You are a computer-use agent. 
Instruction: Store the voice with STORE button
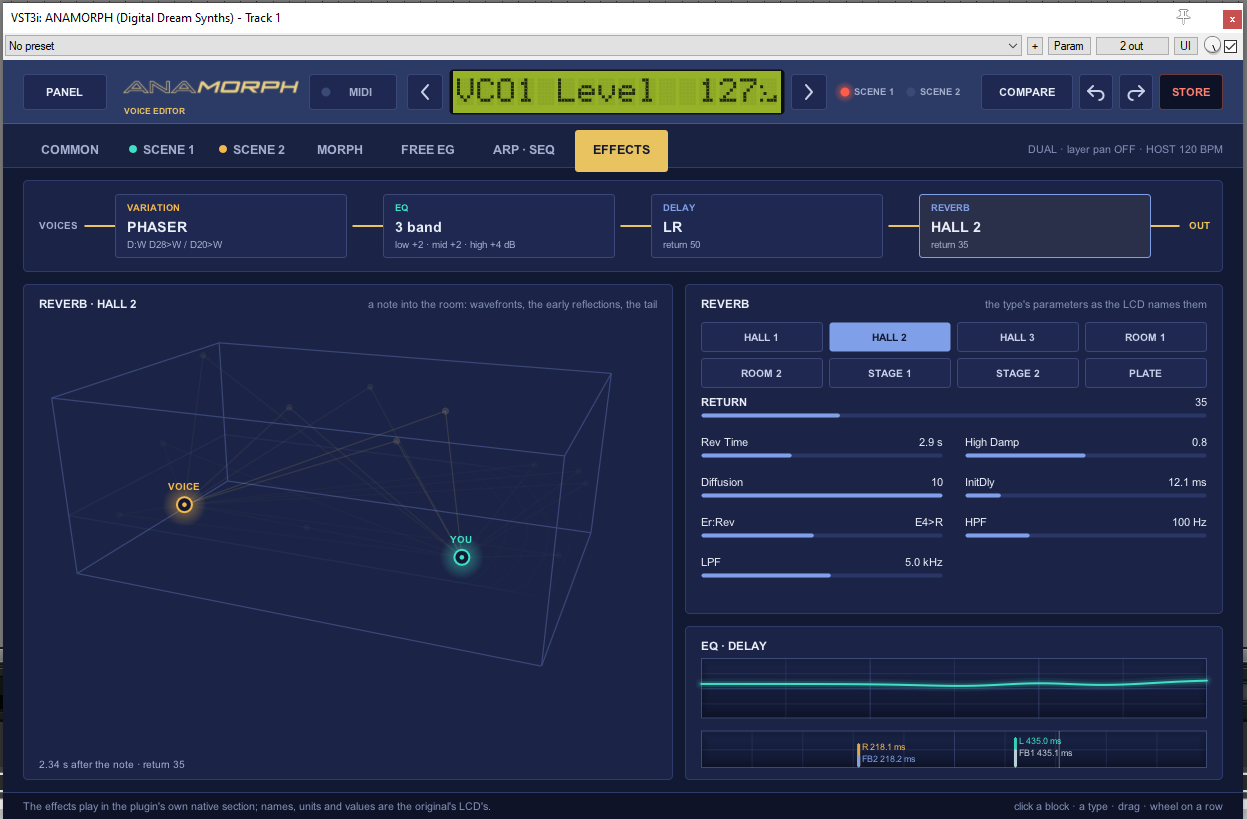pos(1191,92)
